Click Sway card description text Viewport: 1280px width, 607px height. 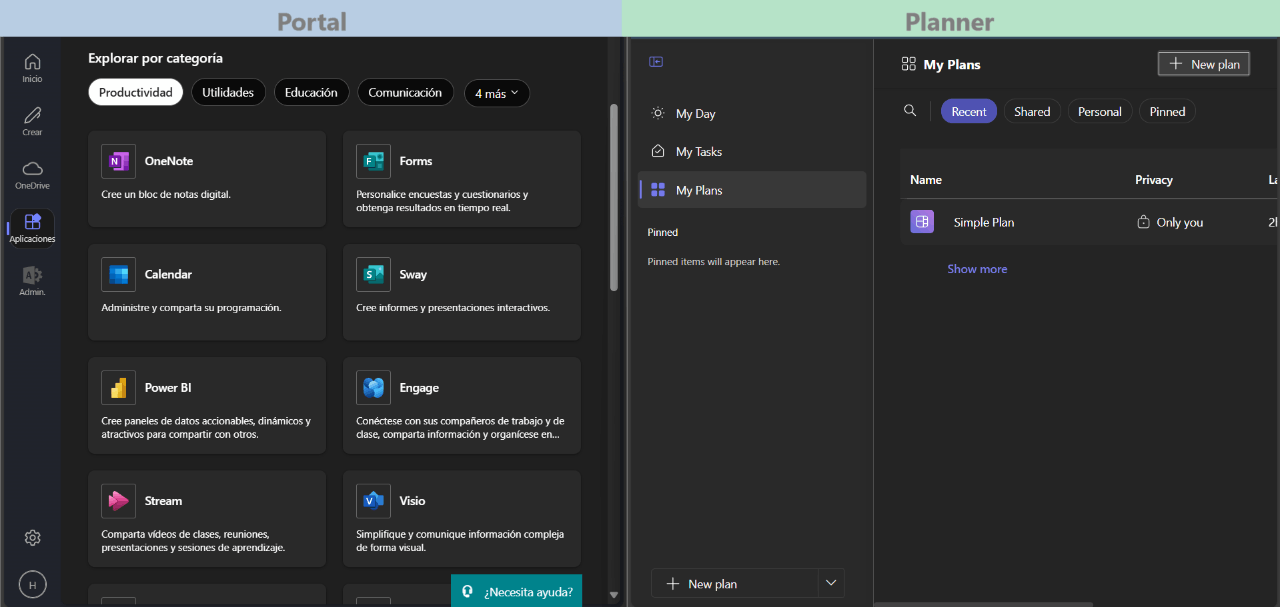point(453,307)
